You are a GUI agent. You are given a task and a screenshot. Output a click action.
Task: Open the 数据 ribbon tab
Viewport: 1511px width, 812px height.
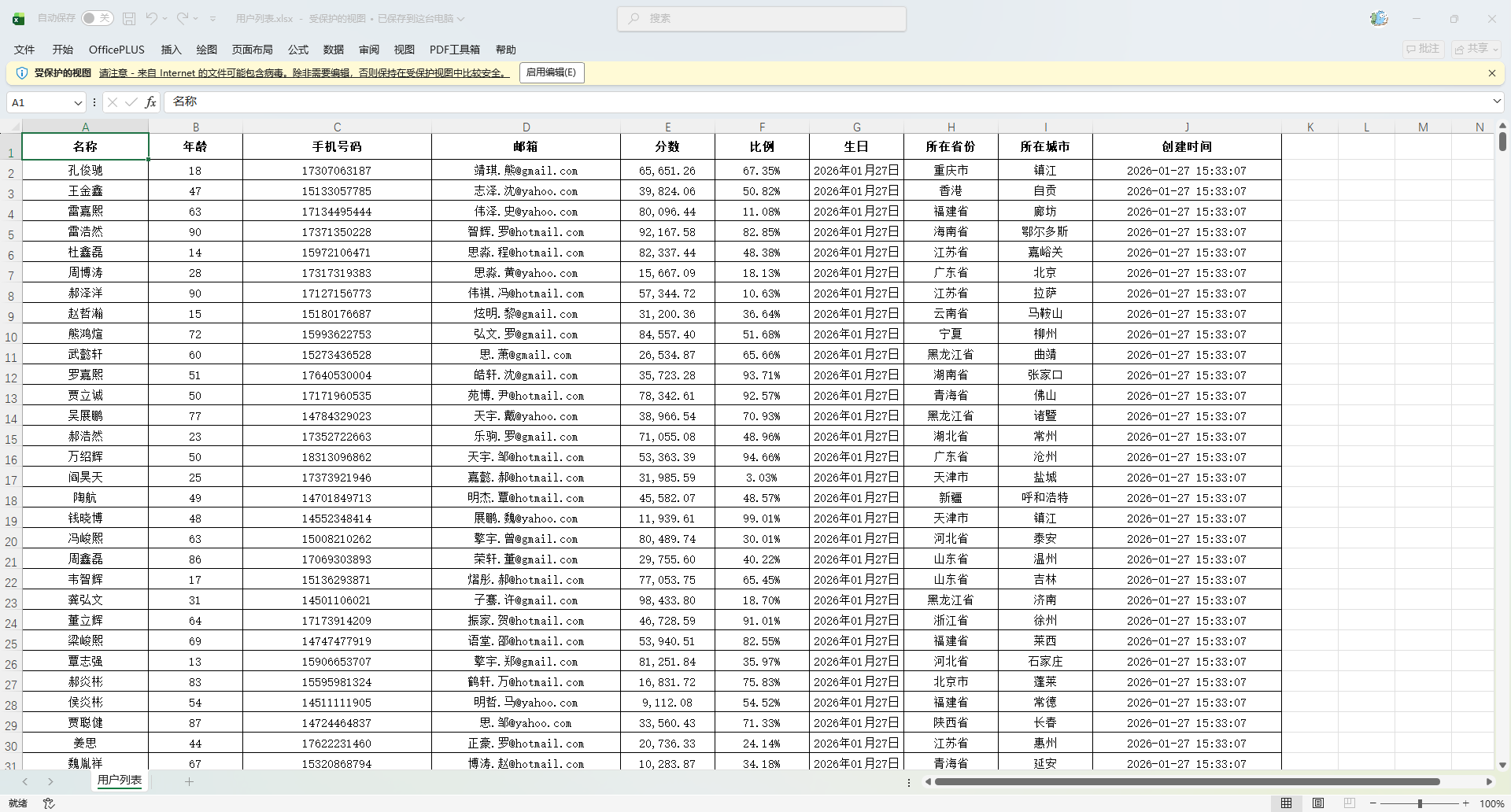[x=333, y=50]
